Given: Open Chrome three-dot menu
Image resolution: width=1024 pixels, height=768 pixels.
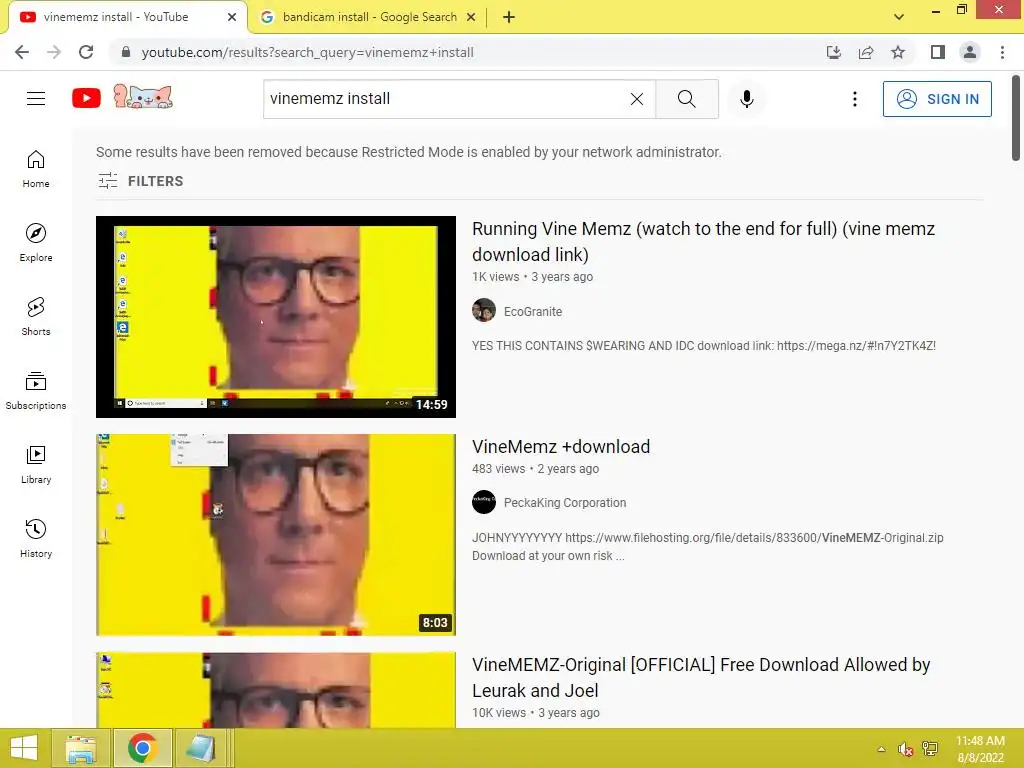Looking at the screenshot, I should (1002, 52).
